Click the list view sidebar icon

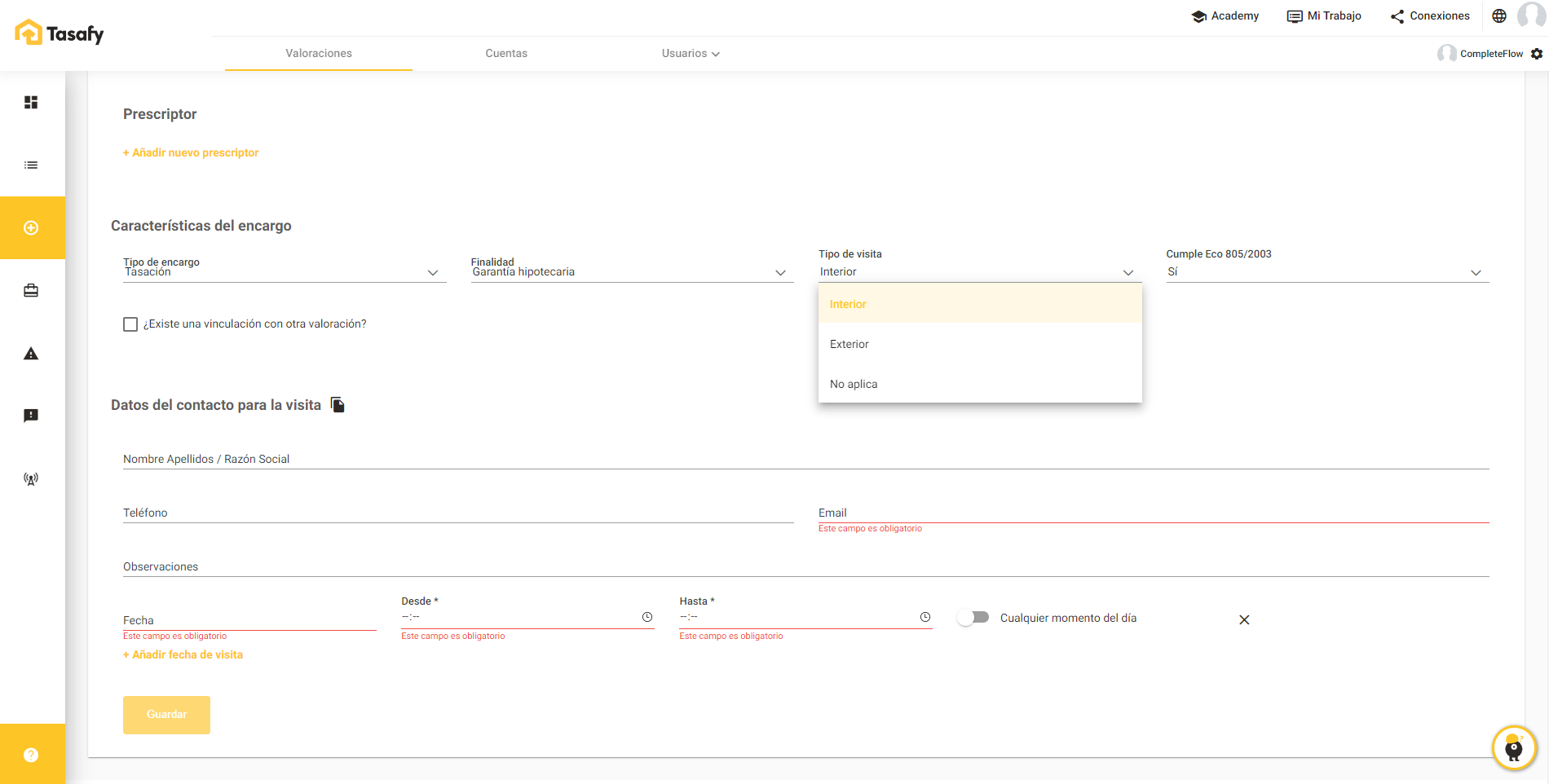click(31, 165)
